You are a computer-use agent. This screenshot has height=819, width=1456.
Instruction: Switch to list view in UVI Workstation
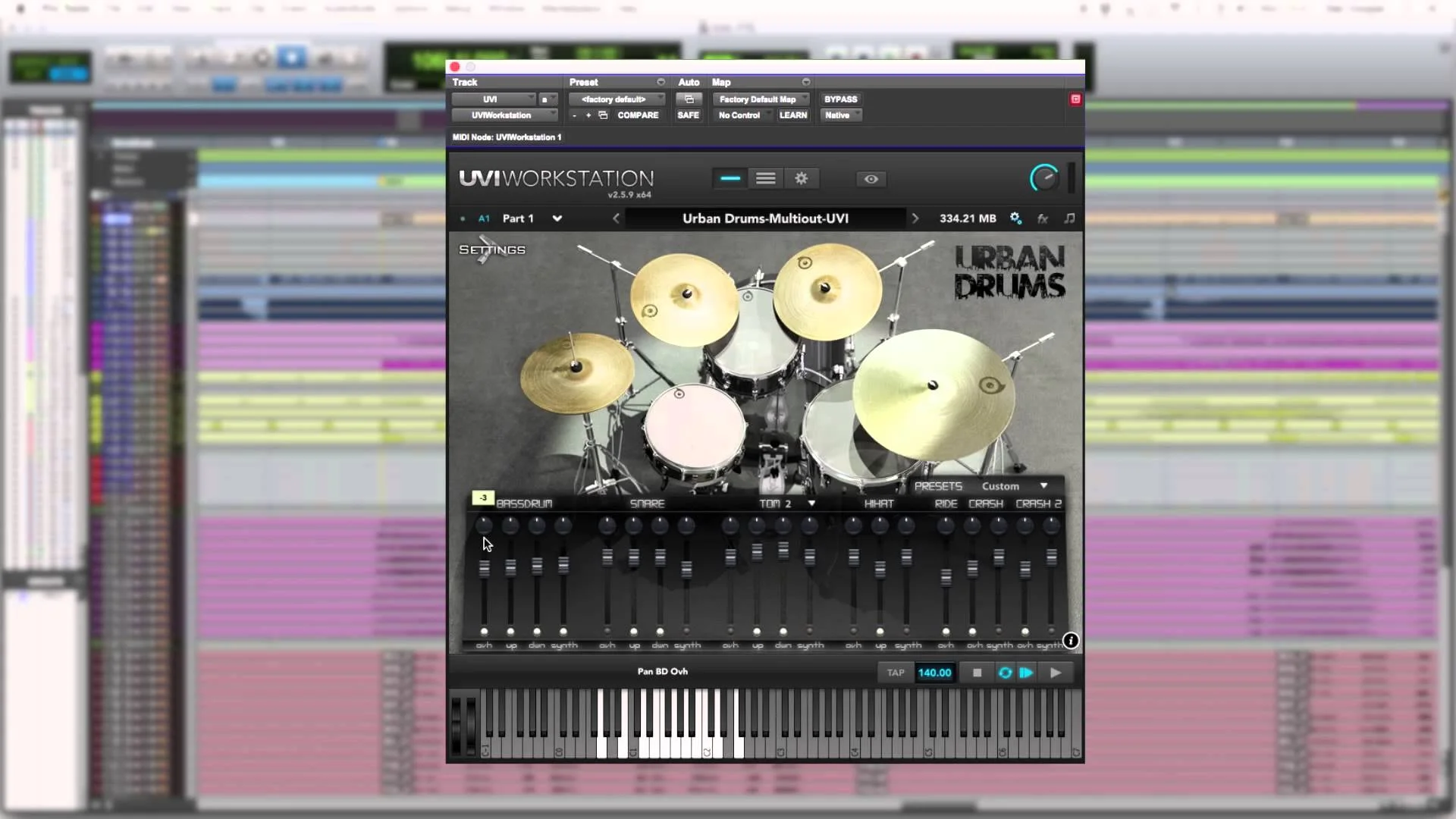(765, 178)
